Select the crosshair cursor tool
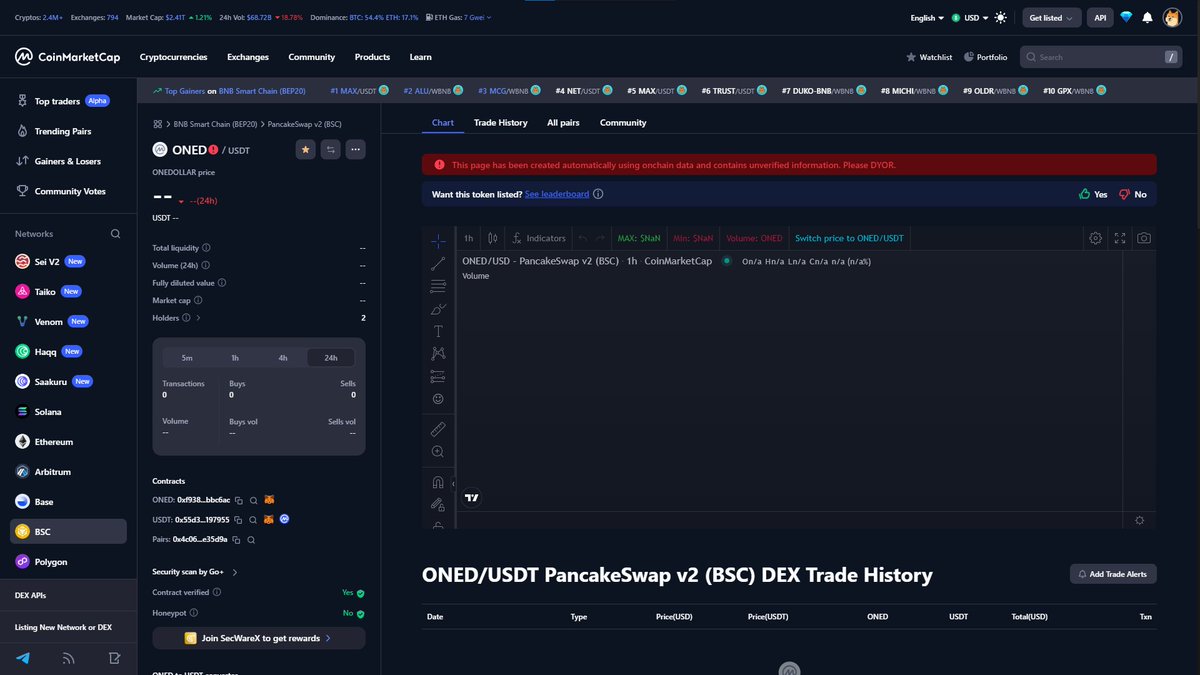 click(x=437, y=241)
